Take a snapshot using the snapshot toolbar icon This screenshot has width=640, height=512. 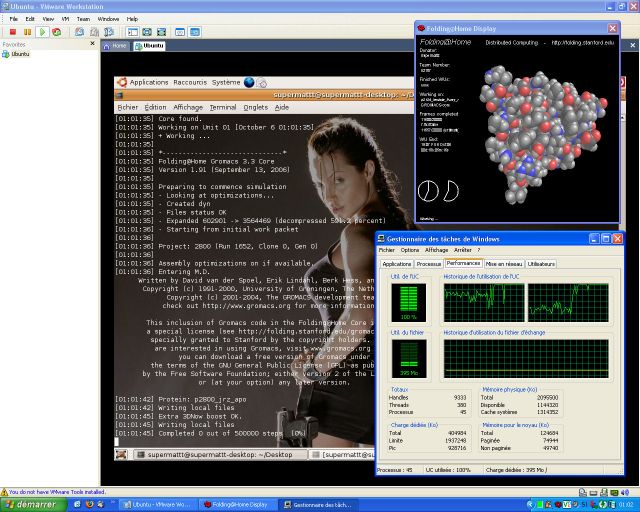click(80, 32)
